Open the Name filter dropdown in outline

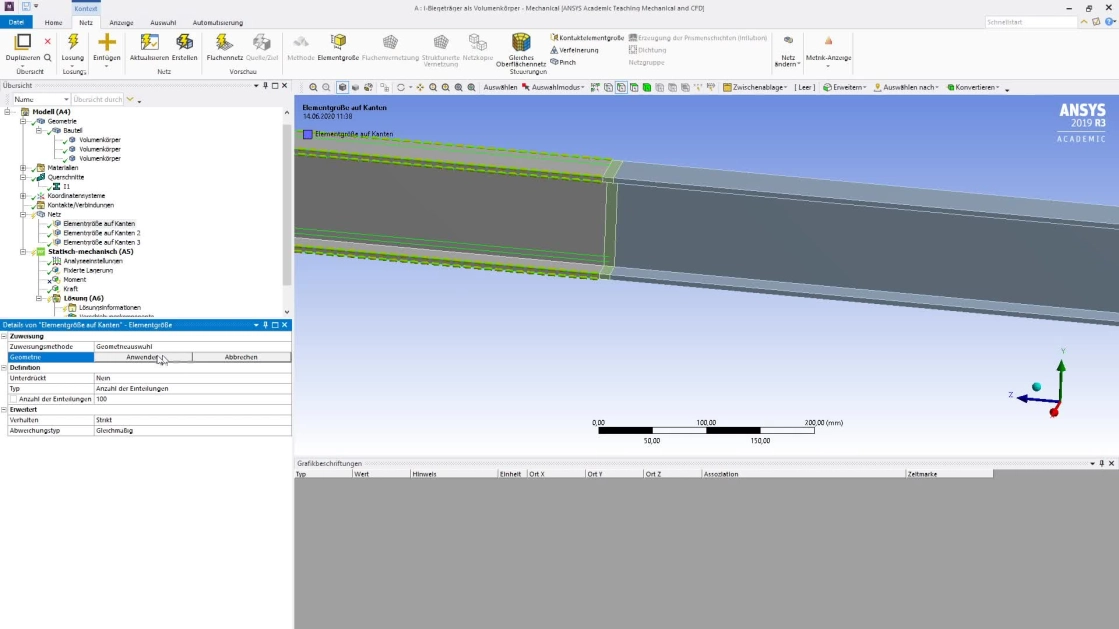(x=41, y=99)
